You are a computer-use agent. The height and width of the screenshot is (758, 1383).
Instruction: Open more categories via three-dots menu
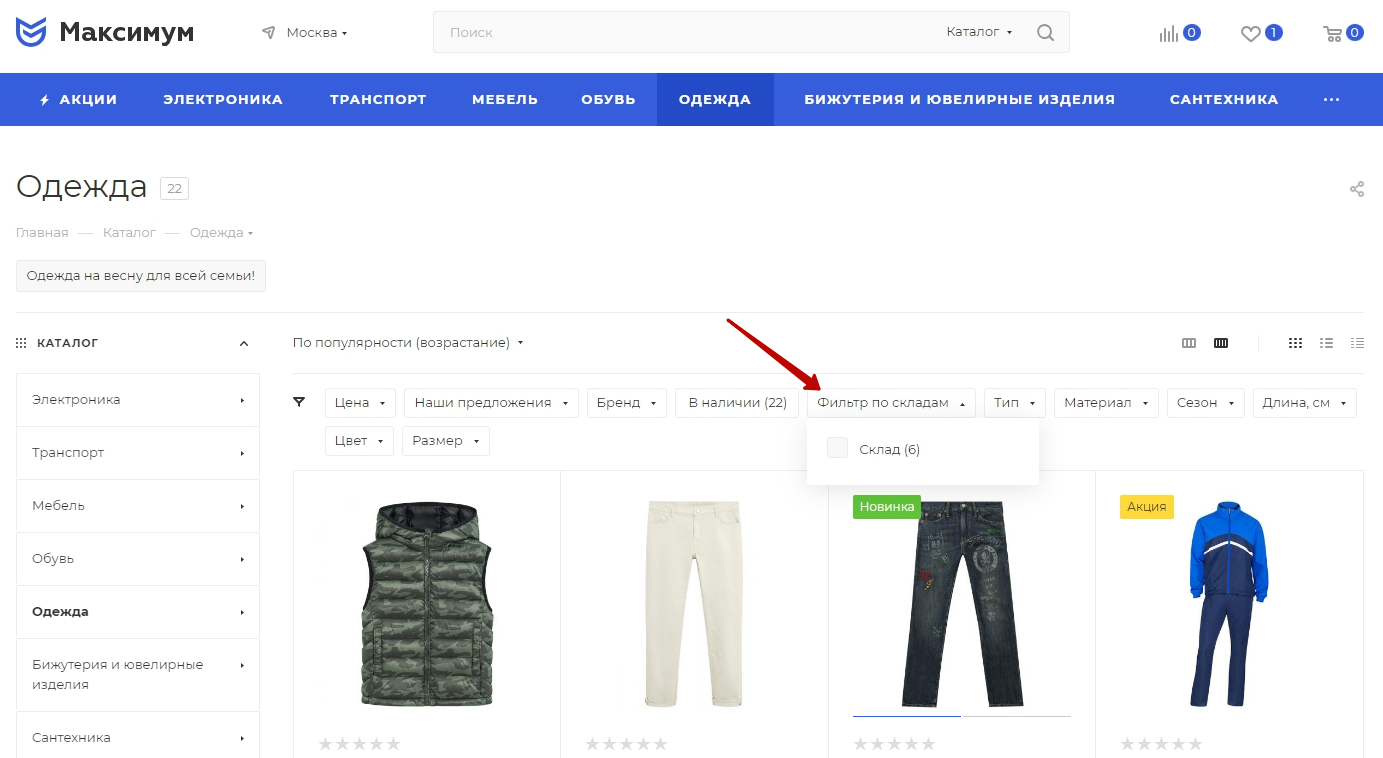(x=1331, y=100)
